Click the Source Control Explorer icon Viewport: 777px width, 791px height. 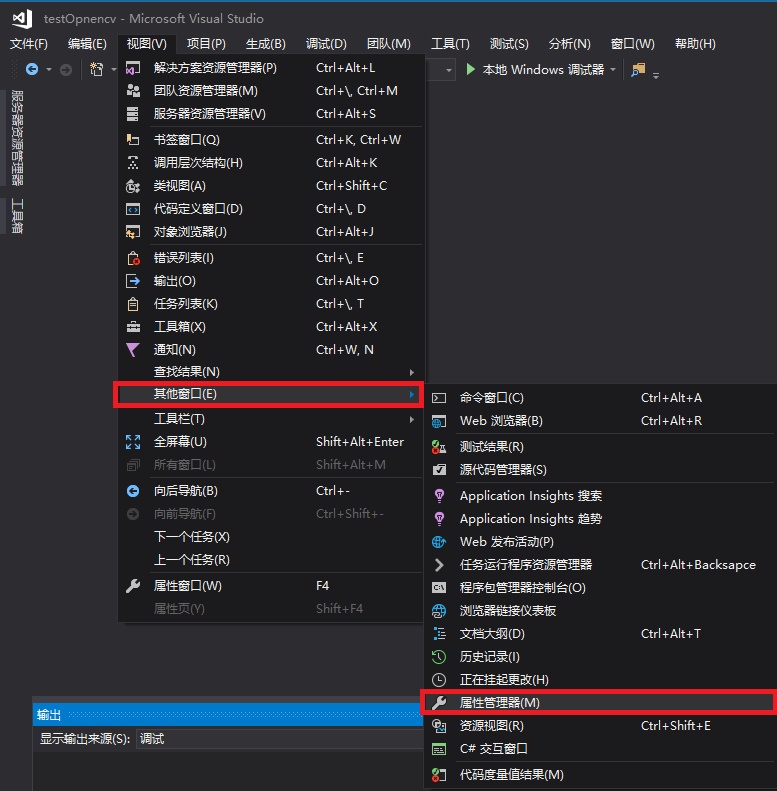point(439,470)
